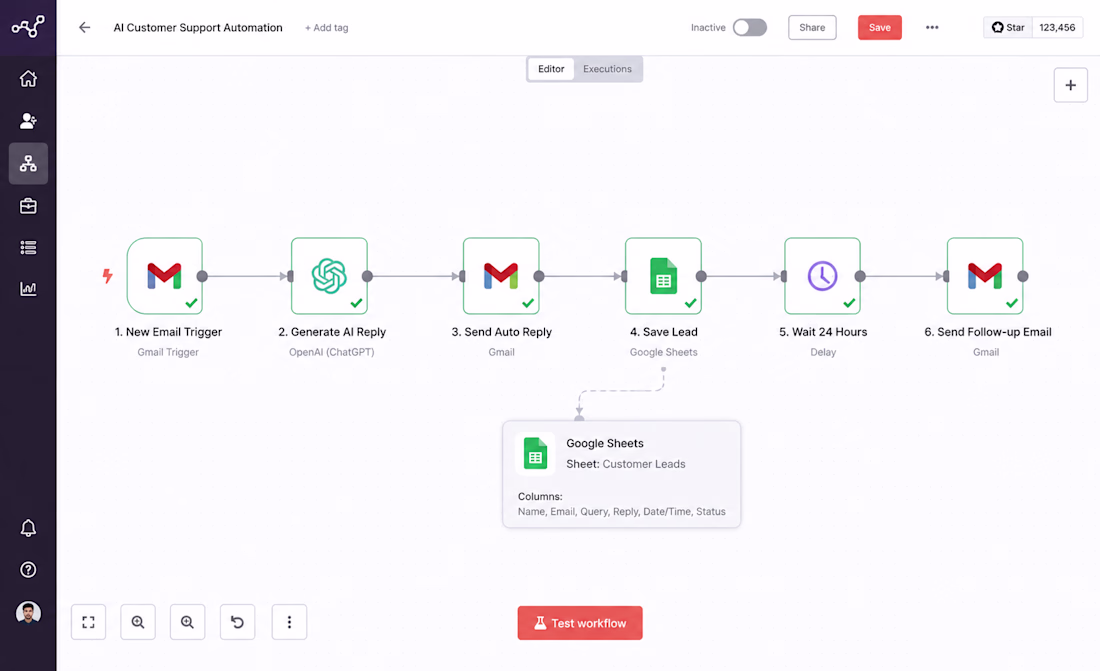Open the list icon in sidebar
The height and width of the screenshot is (671, 1100).
tap(28, 247)
